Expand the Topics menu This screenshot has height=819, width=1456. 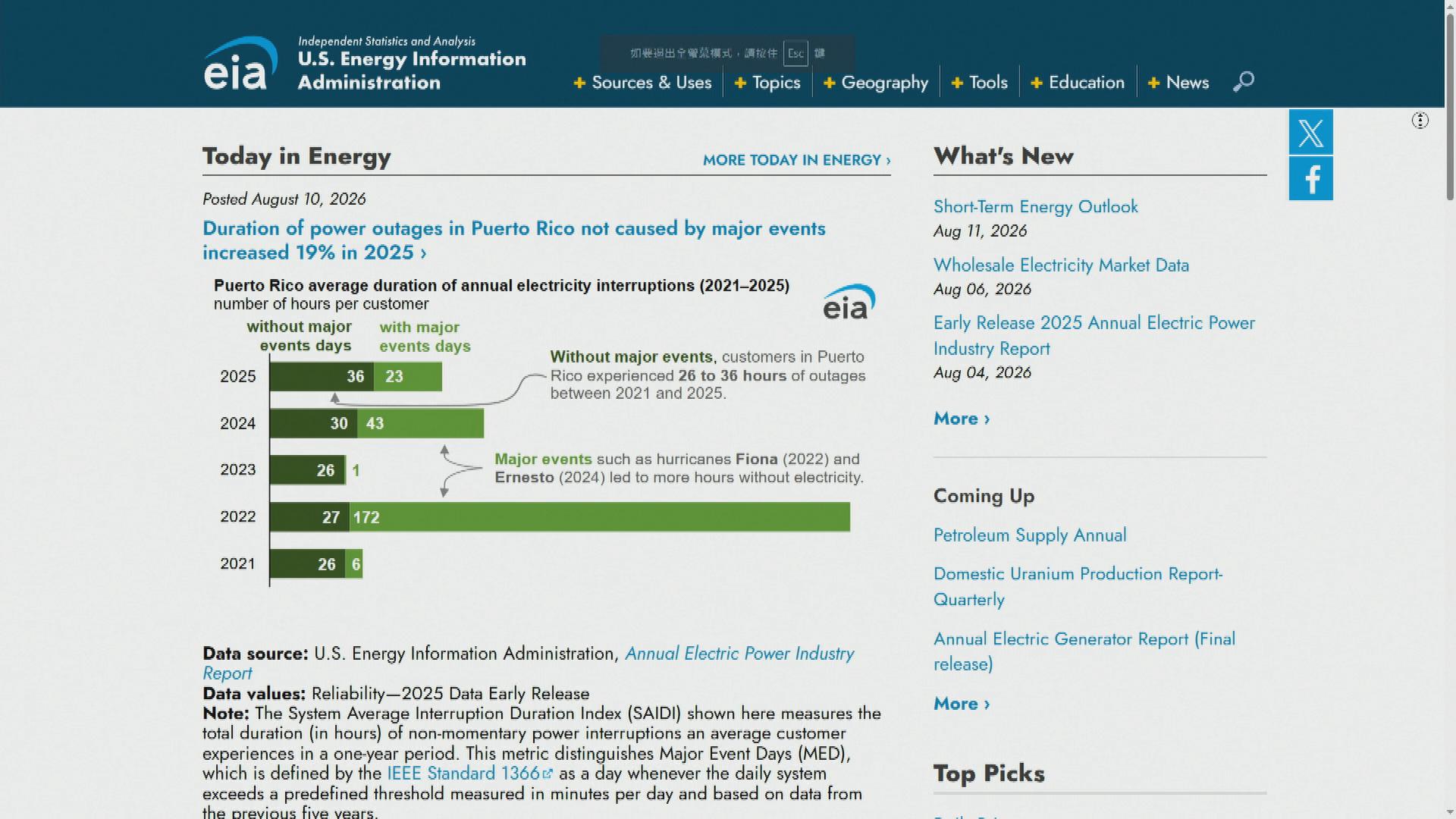point(767,82)
